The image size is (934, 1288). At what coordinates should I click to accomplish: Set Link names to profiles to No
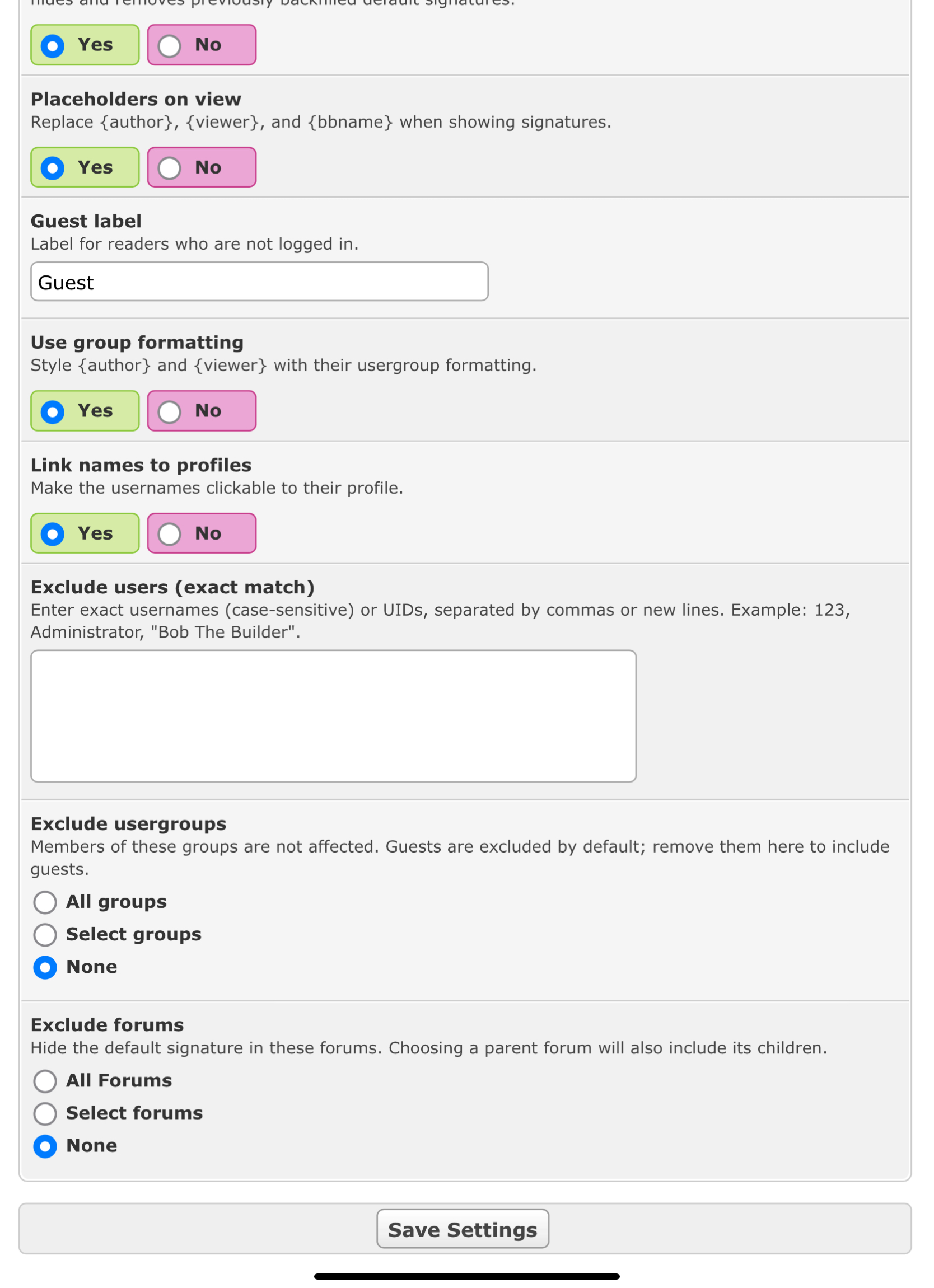click(169, 534)
